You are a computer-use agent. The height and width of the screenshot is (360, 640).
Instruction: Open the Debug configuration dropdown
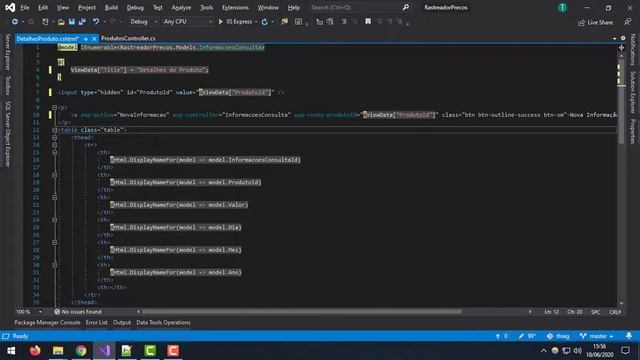pos(144,22)
